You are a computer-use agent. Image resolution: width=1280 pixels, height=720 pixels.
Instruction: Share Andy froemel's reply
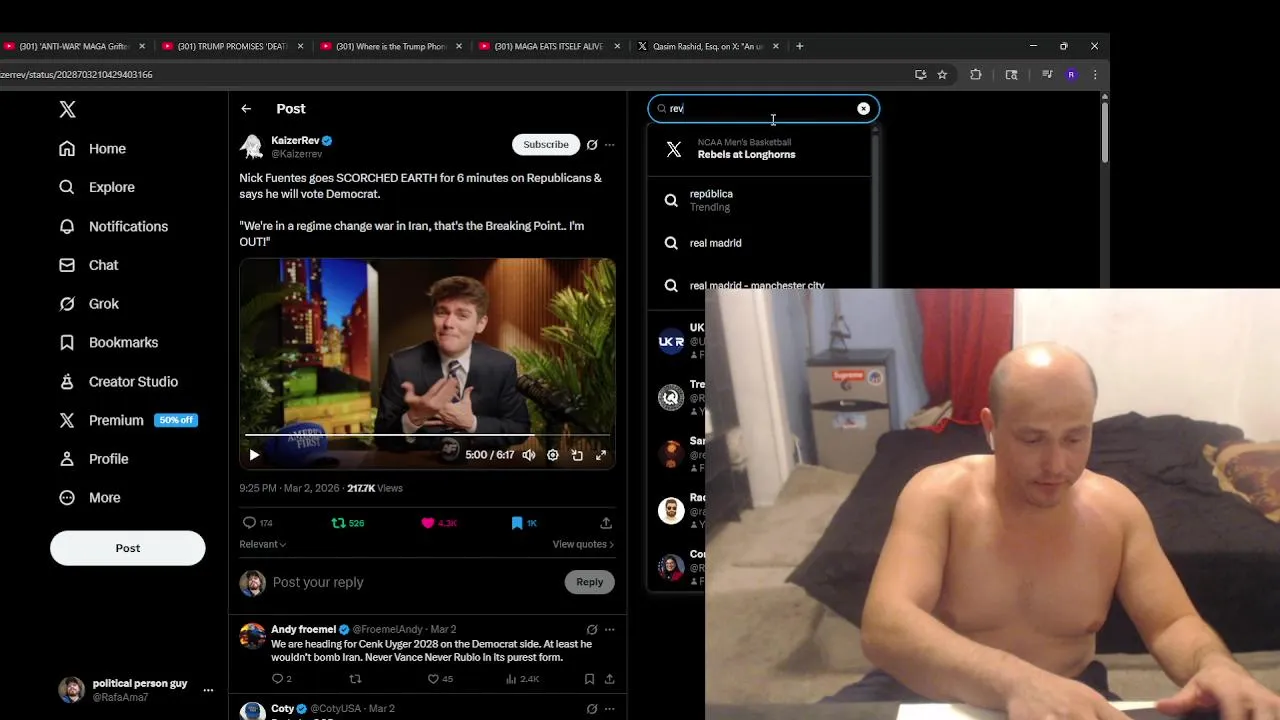tap(609, 679)
